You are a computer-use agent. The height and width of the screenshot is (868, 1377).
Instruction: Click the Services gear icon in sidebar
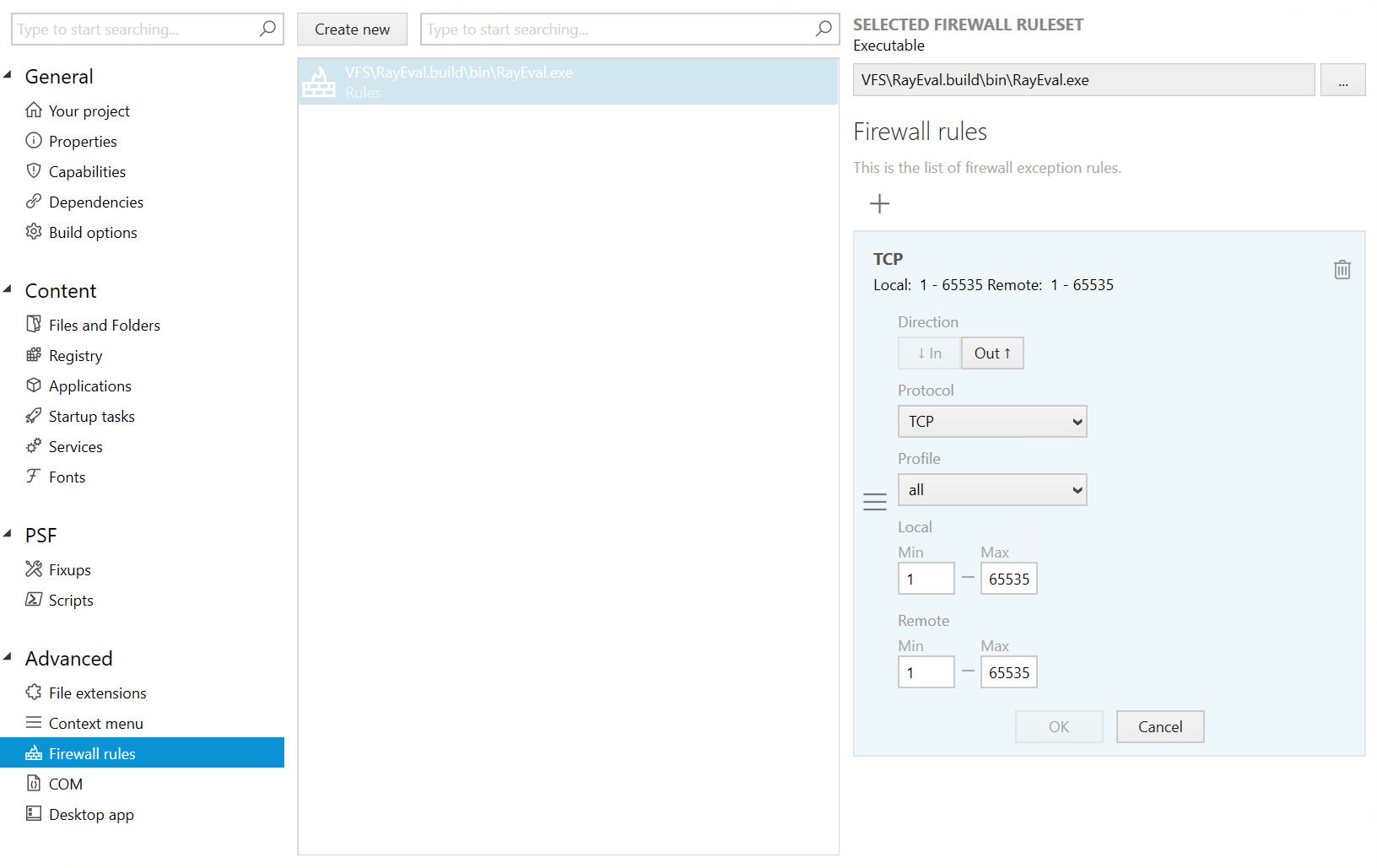(33, 446)
